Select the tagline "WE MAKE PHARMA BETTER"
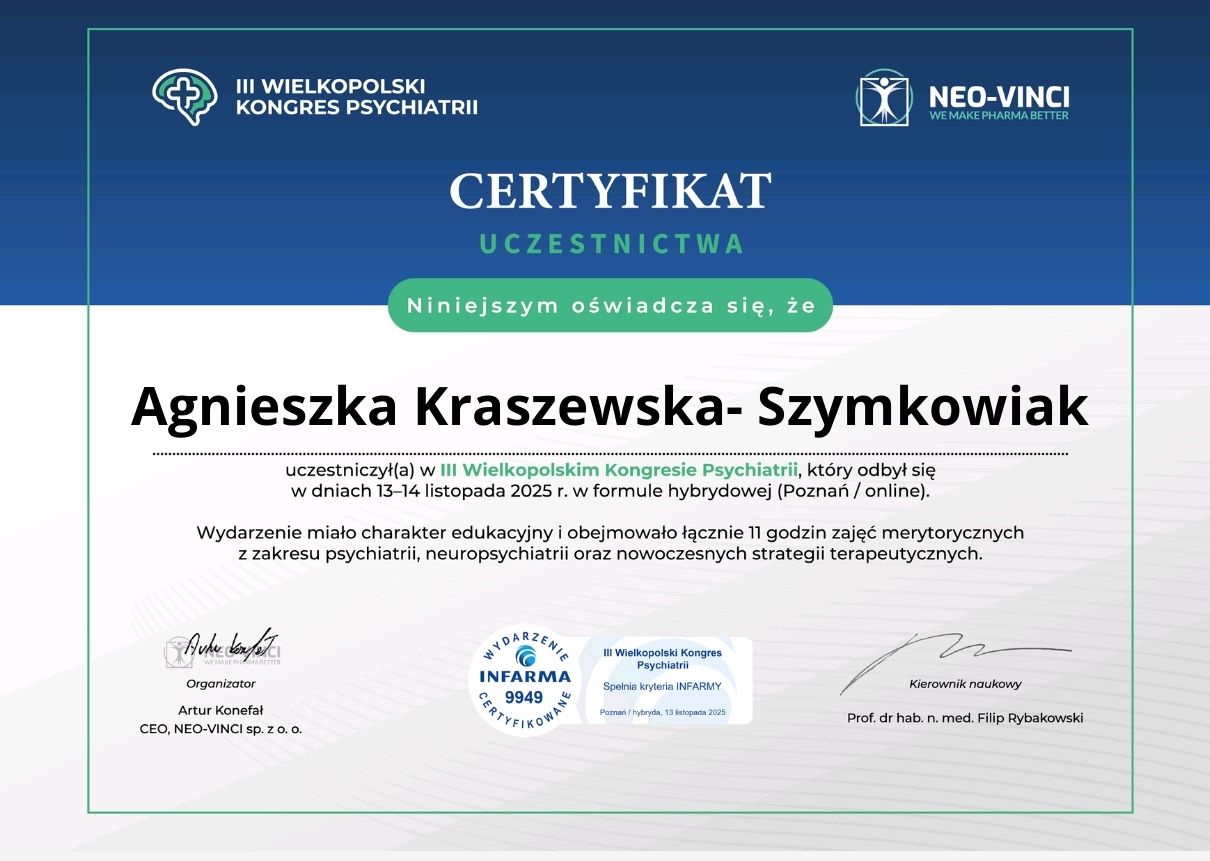The width and height of the screenshot is (1210, 861). point(999,116)
